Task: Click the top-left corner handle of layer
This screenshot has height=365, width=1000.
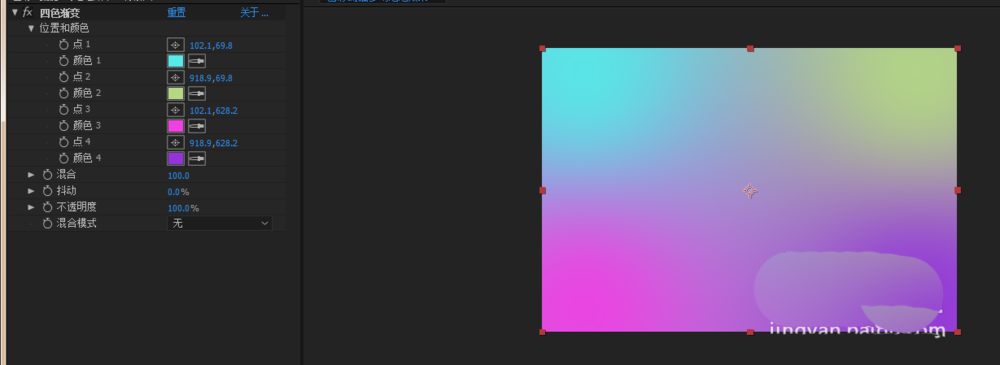Action: click(543, 48)
